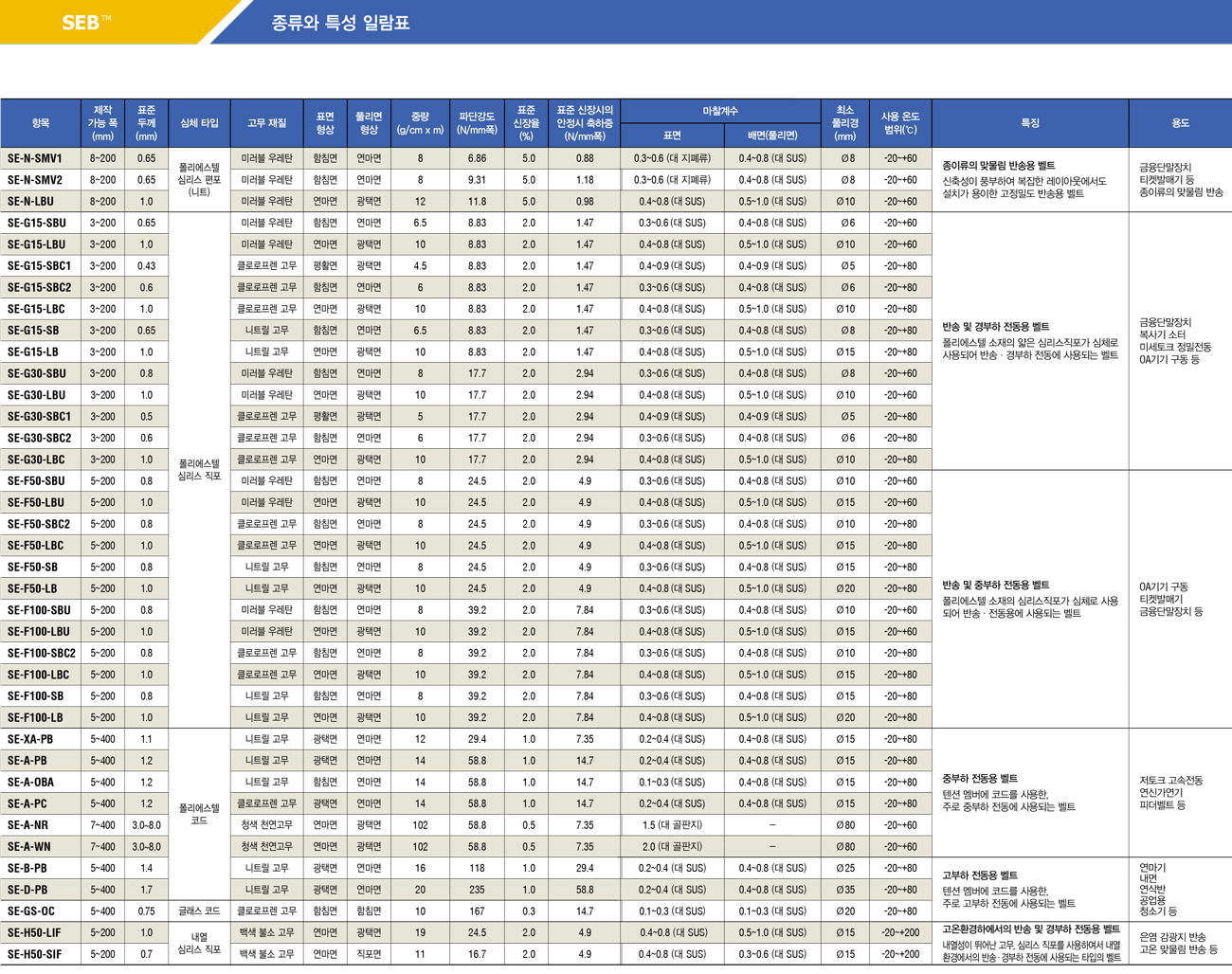
Task: Click the SE-G15-SBU row label
Action: pos(37,224)
